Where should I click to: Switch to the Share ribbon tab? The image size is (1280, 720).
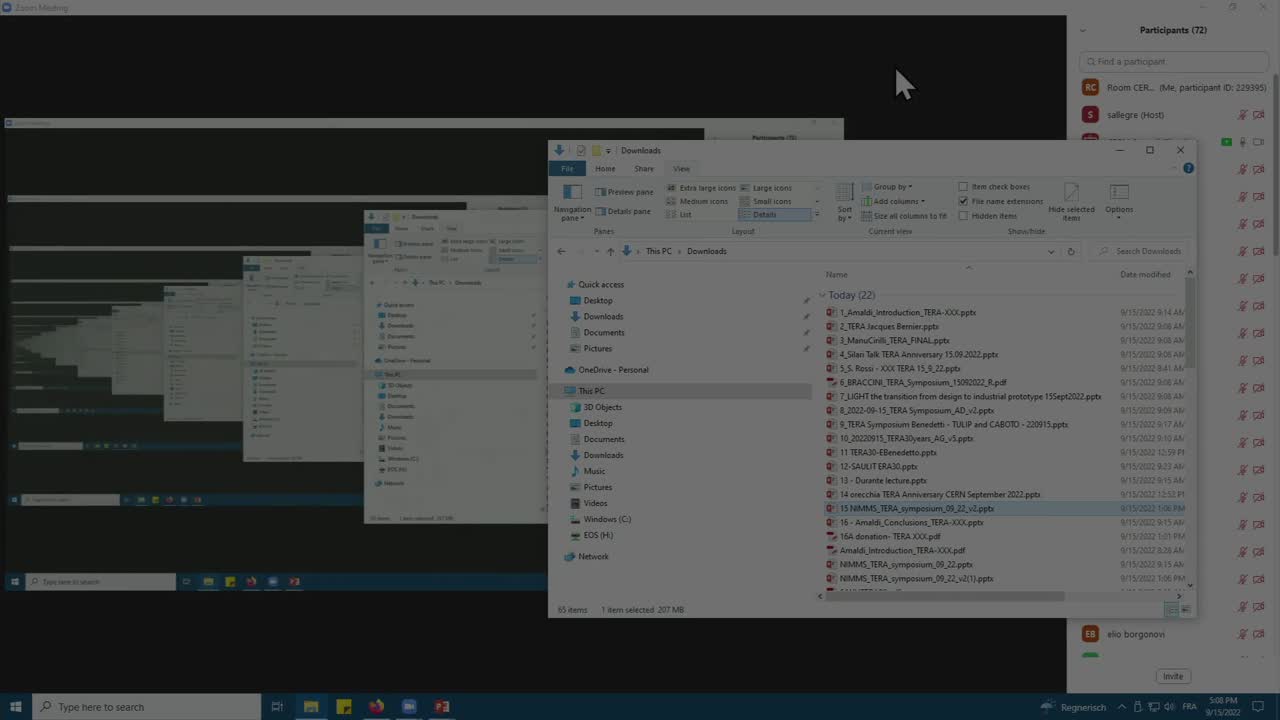(644, 168)
